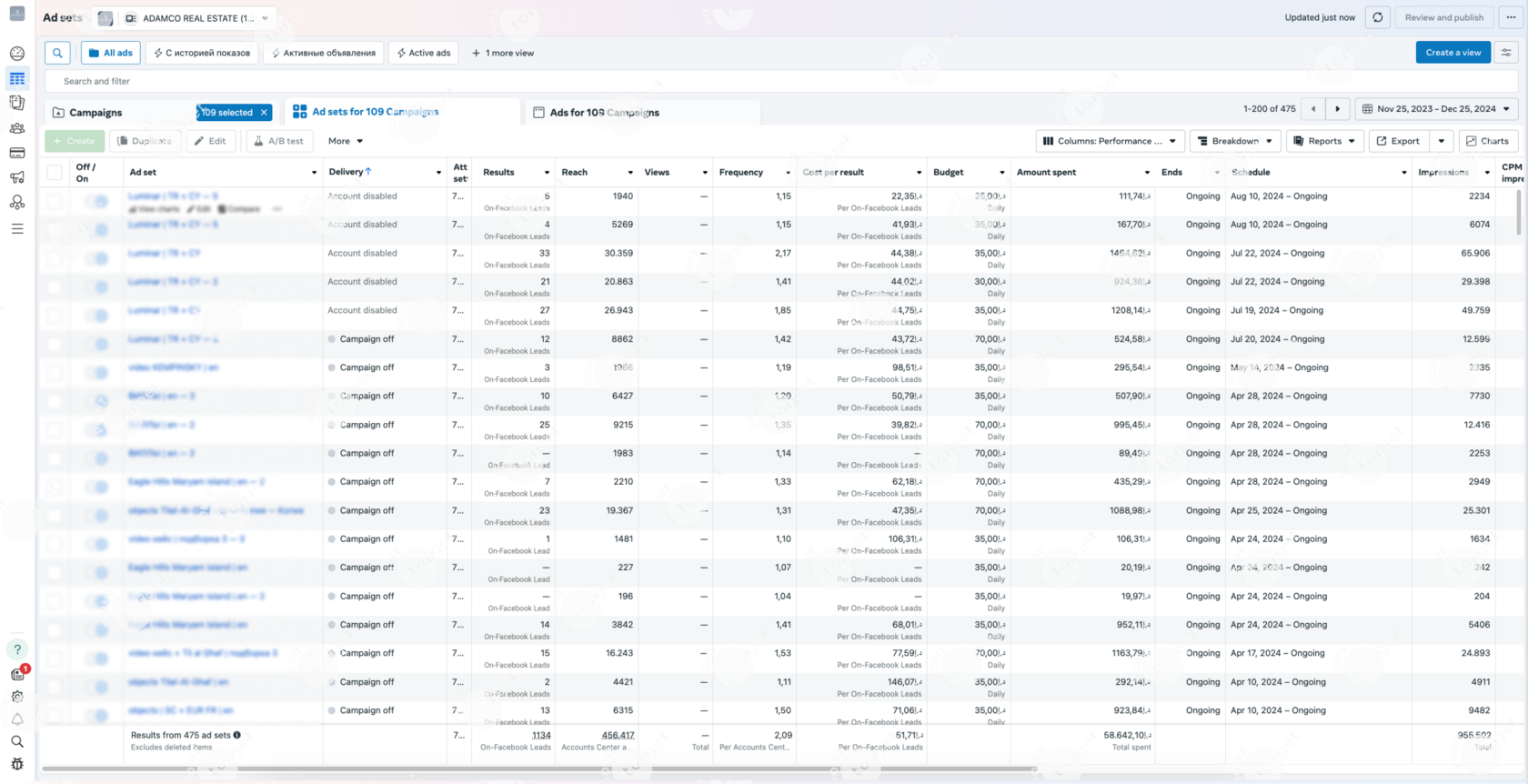The image size is (1528, 784).
Task: Toggle ad set in row with reach 3842
Action: click(x=95, y=629)
